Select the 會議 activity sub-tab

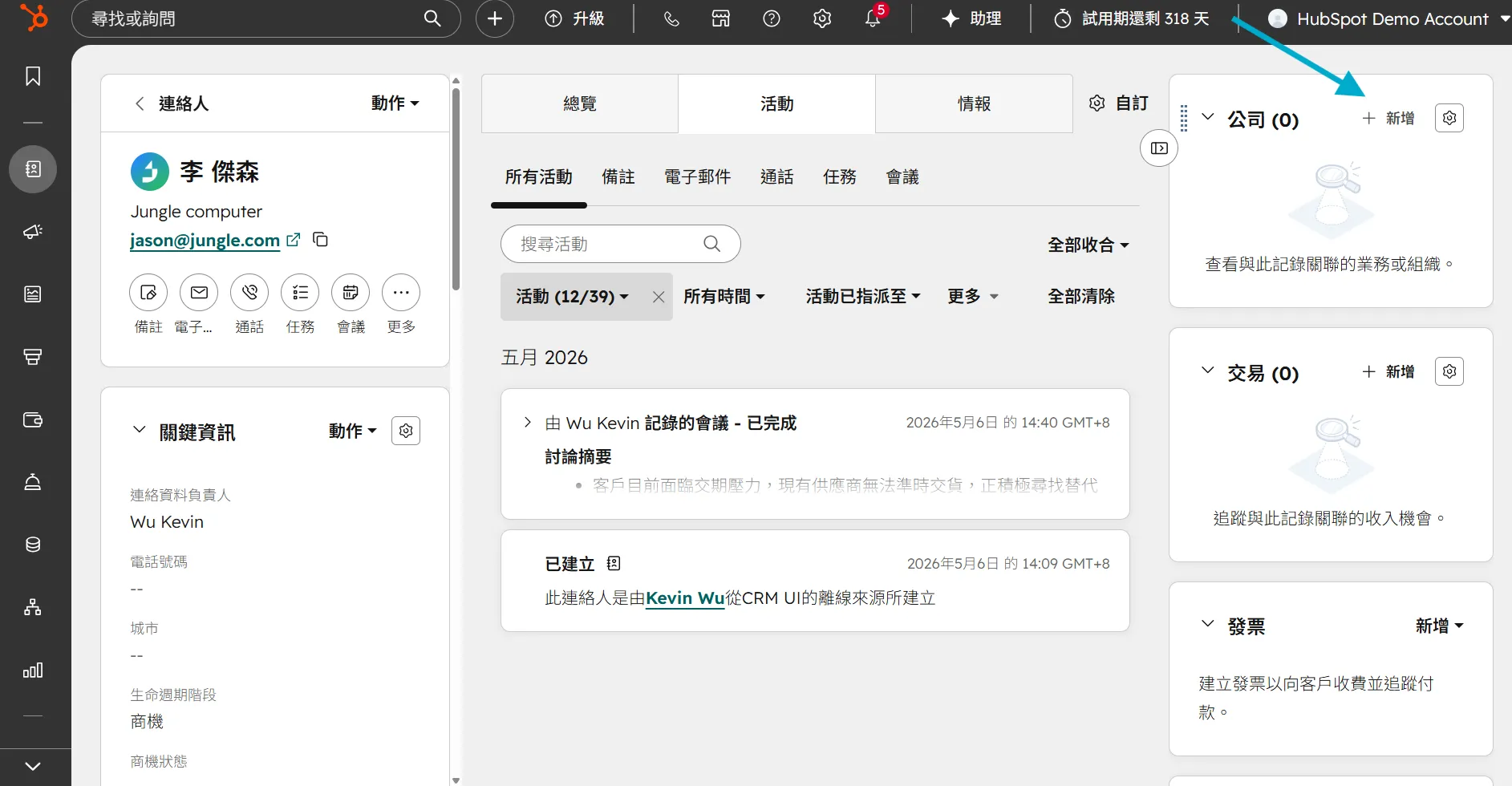coord(902,177)
